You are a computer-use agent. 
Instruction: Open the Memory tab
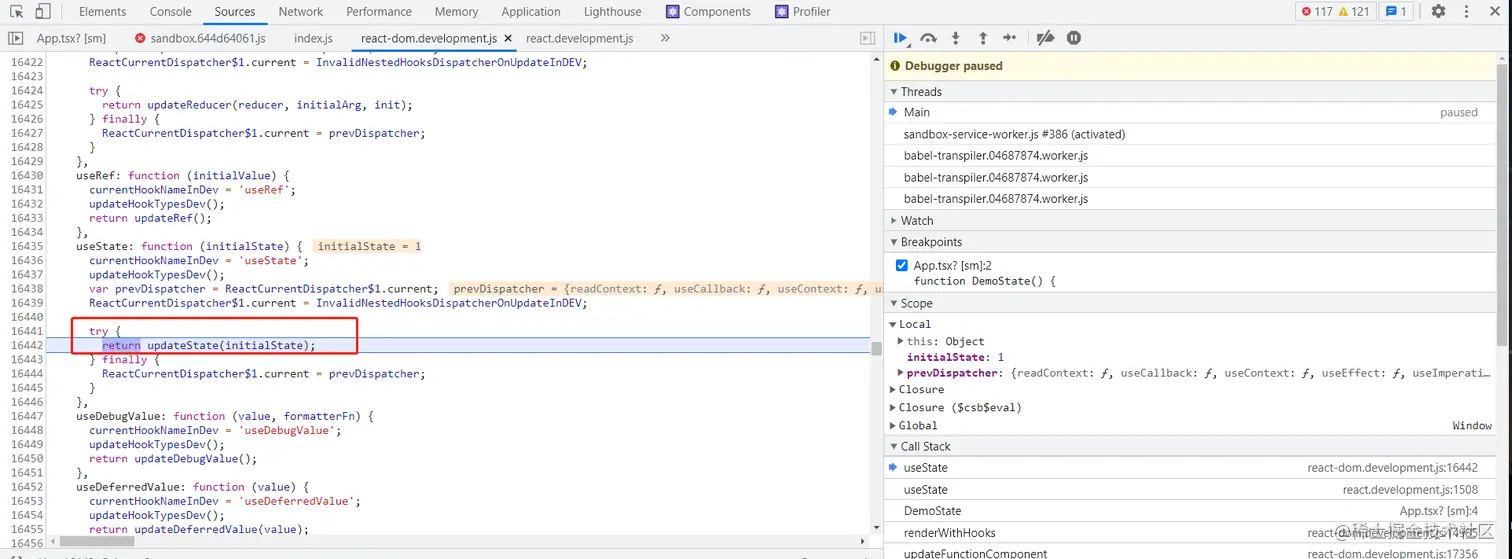tap(456, 12)
